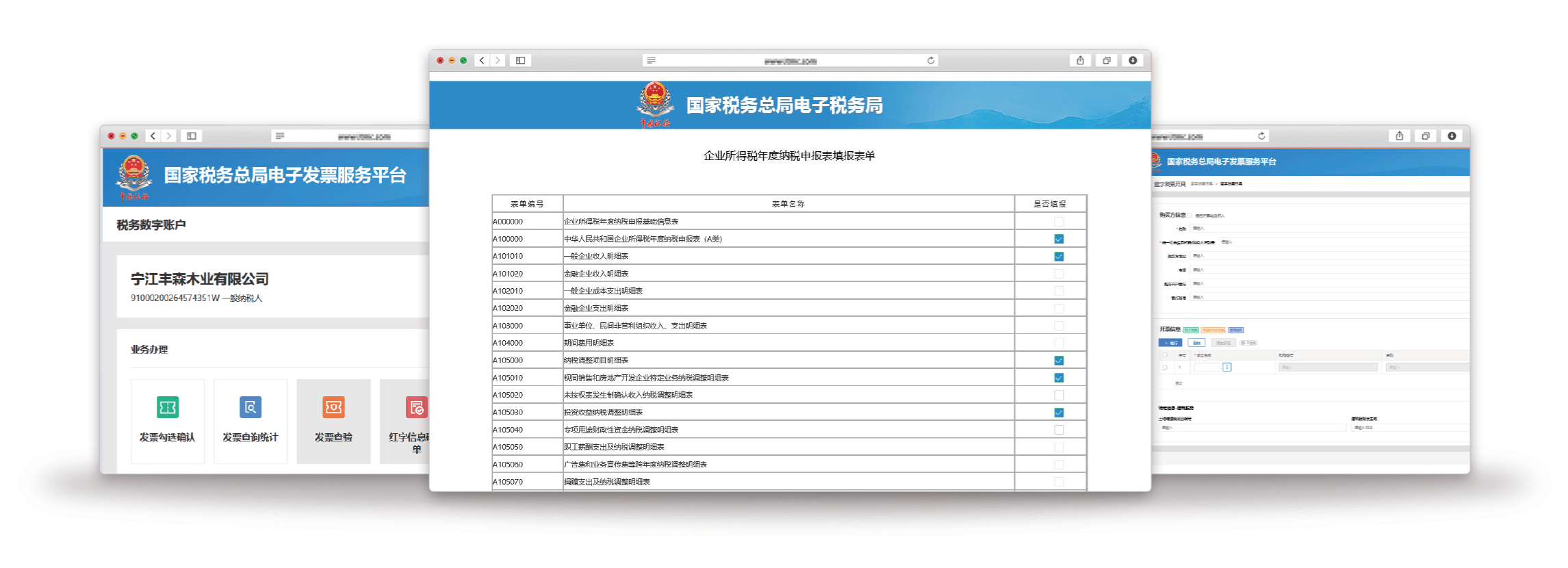Screen dimensions: 1568x568
Task: Click the center browser address bar
Action: pyautogui.click(x=790, y=61)
